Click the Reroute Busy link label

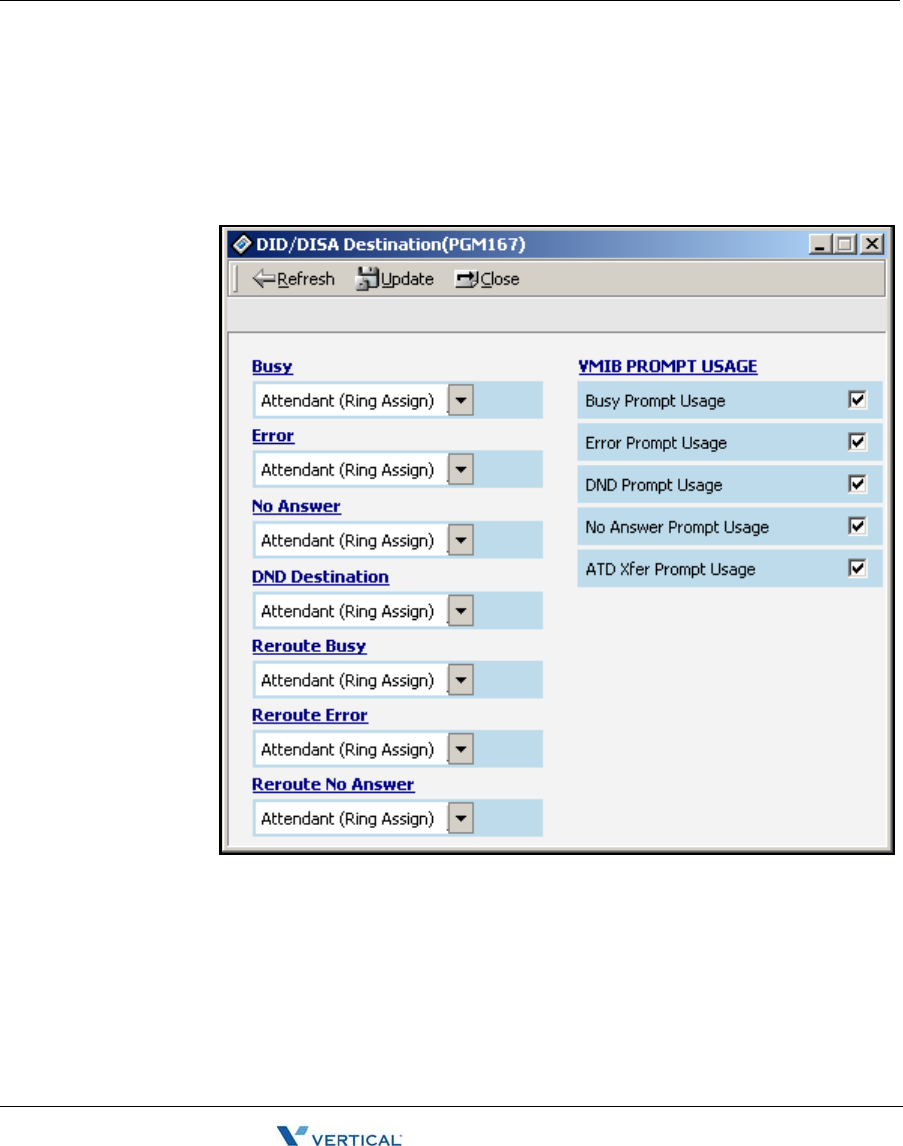[309, 647]
